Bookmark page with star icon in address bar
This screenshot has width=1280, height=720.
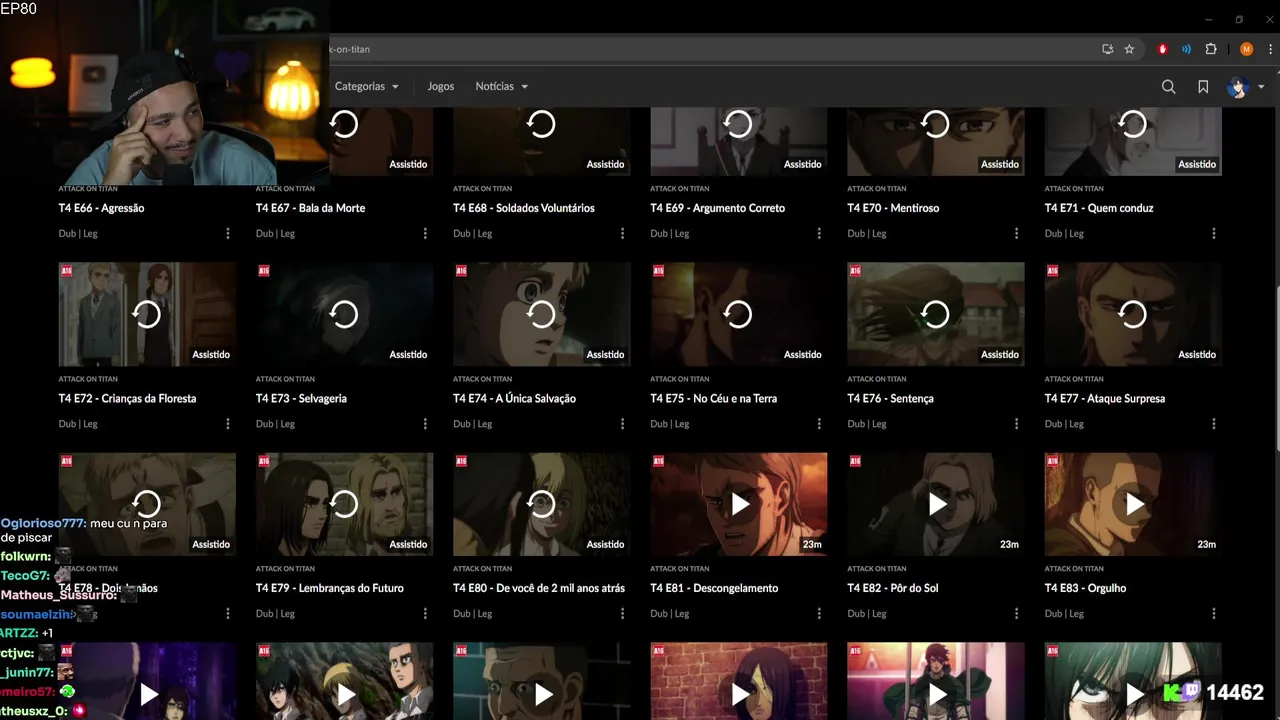pos(1129,49)
